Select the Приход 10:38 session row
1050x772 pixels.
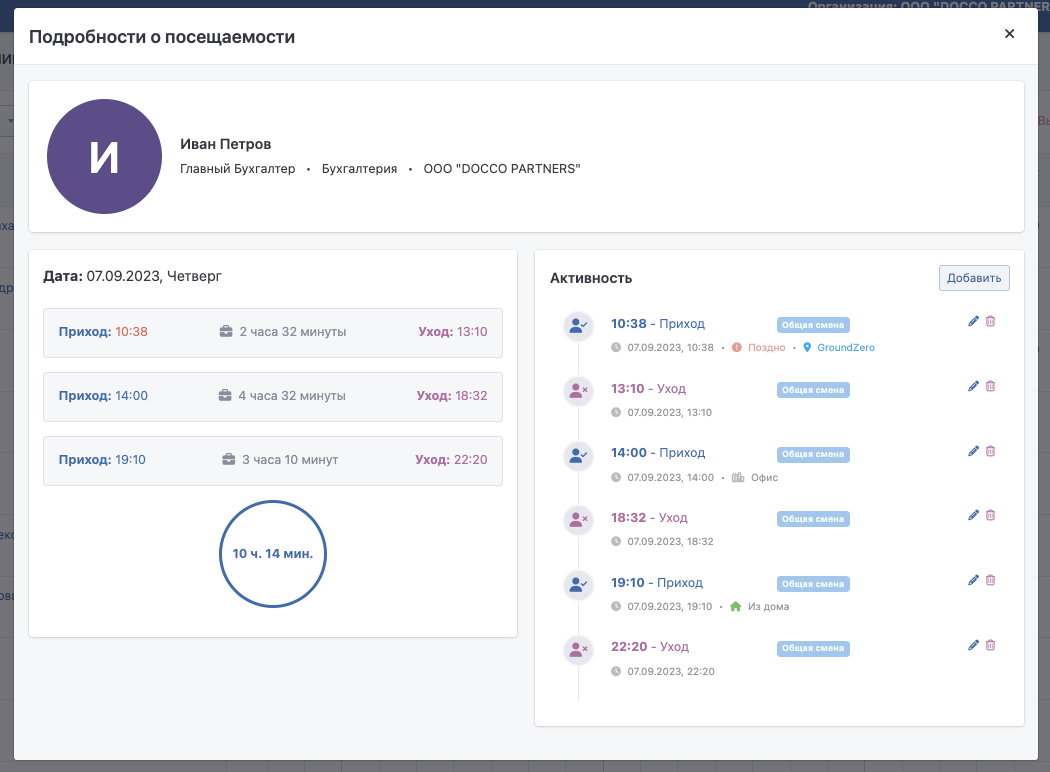[x=273, y=333]
